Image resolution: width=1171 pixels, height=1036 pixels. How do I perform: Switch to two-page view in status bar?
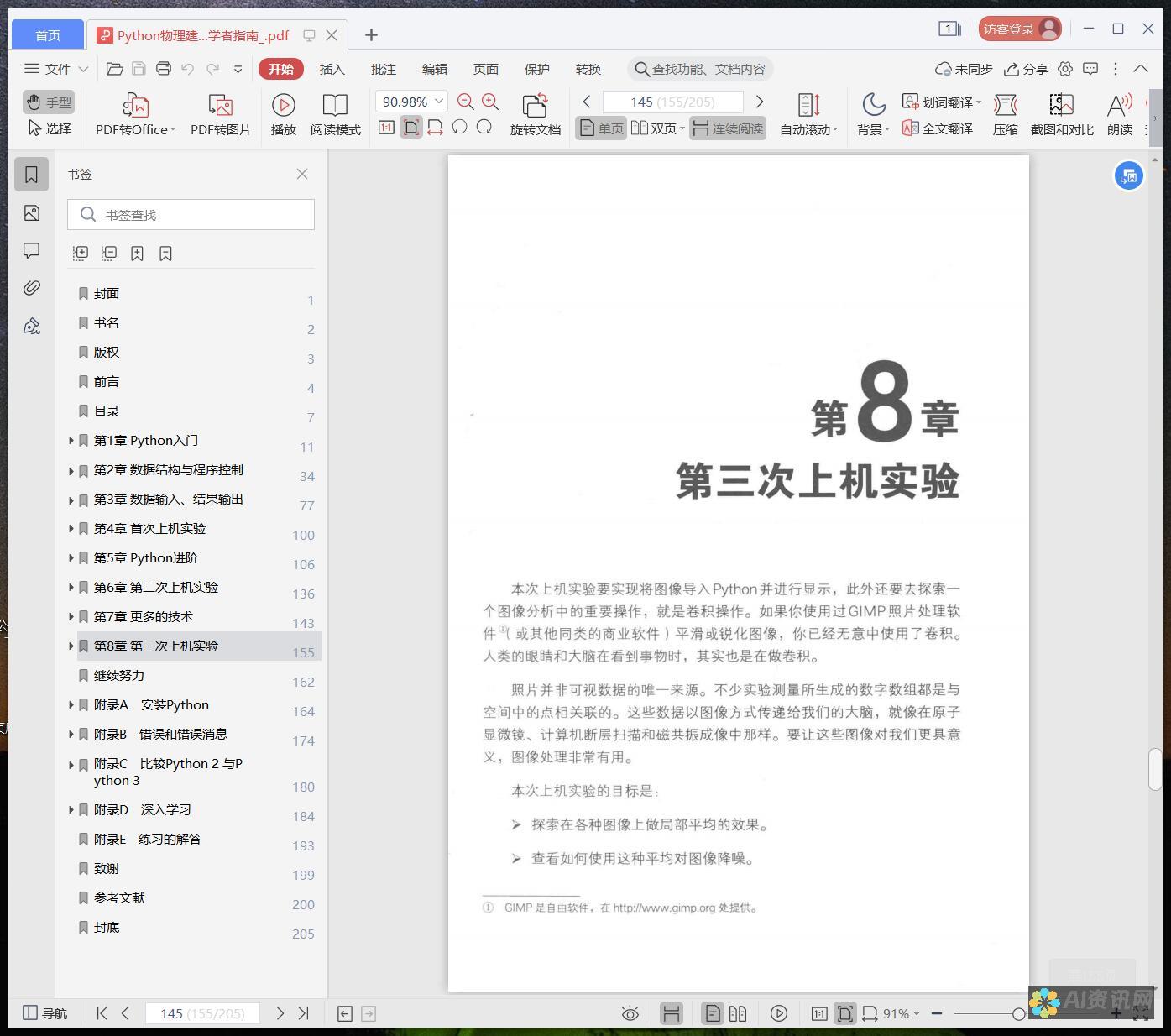click(738, 1013)
